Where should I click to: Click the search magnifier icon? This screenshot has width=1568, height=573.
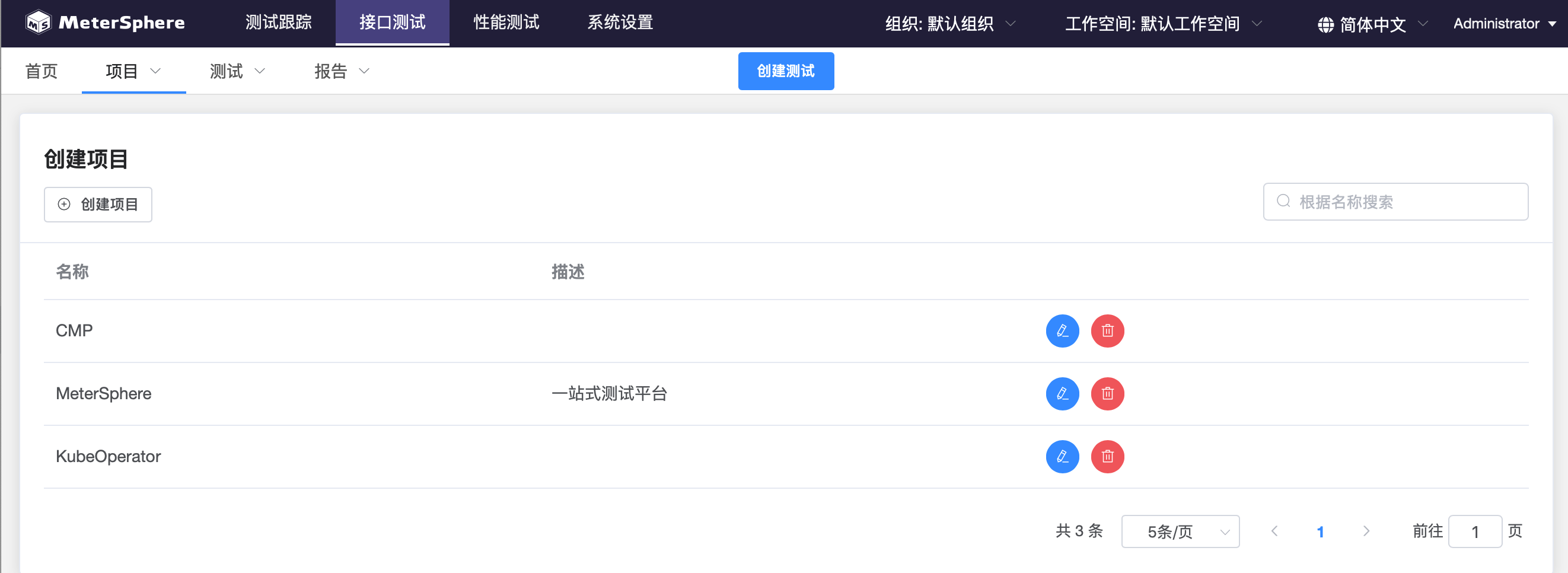pyautogui.click(x=1283, y=201)
